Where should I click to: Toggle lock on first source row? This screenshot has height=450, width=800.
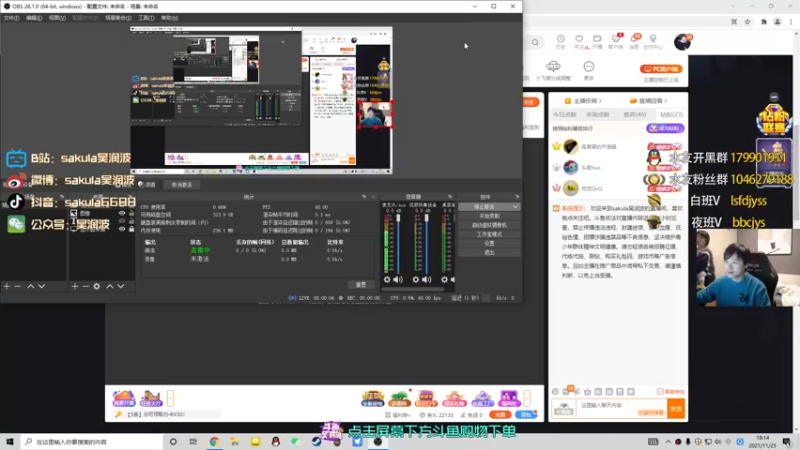click(132, 213)
